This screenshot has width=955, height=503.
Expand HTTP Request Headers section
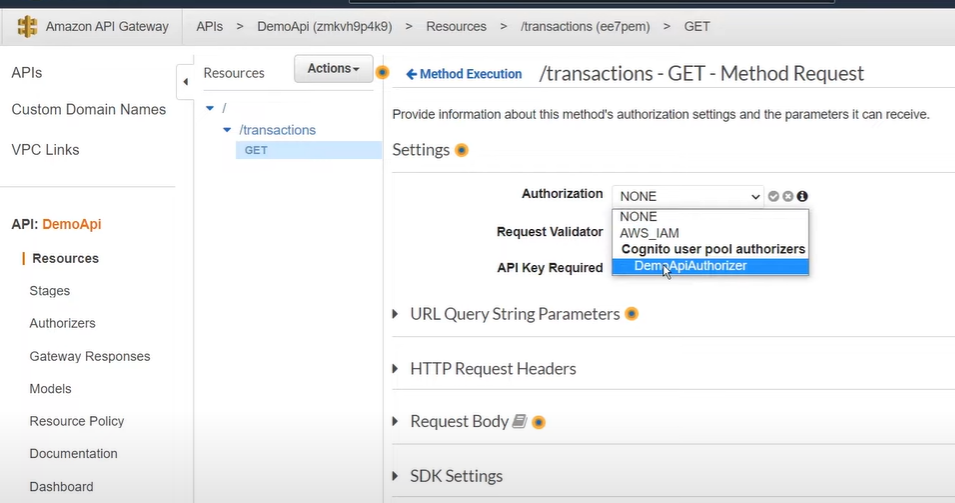(x=395, y=368)
